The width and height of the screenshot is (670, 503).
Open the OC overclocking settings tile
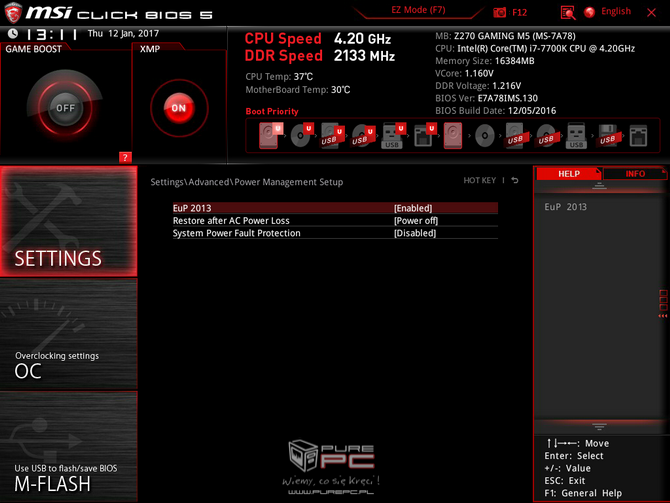(x=68, y=334)
